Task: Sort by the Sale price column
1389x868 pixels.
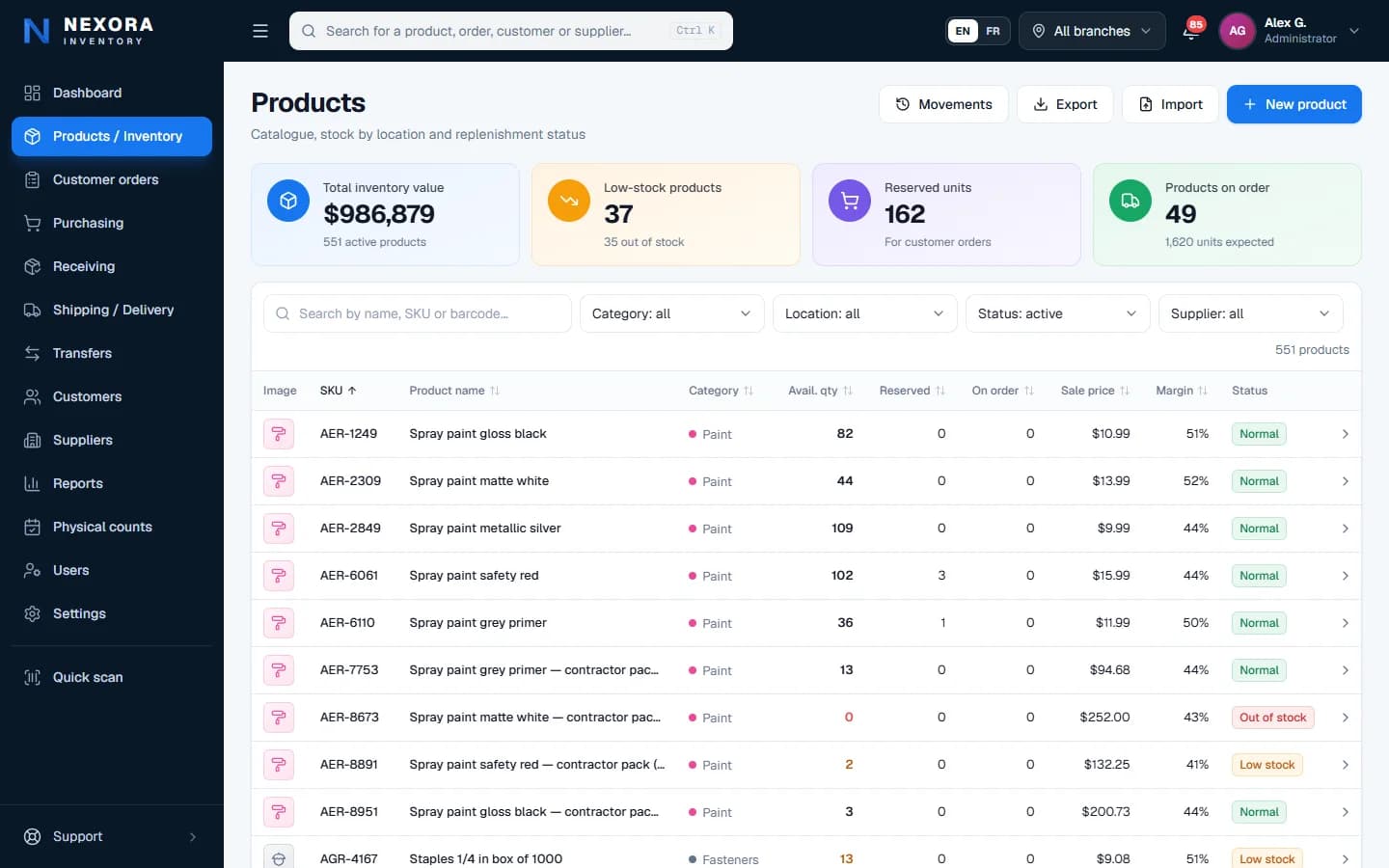Action: click(1095, 391)
